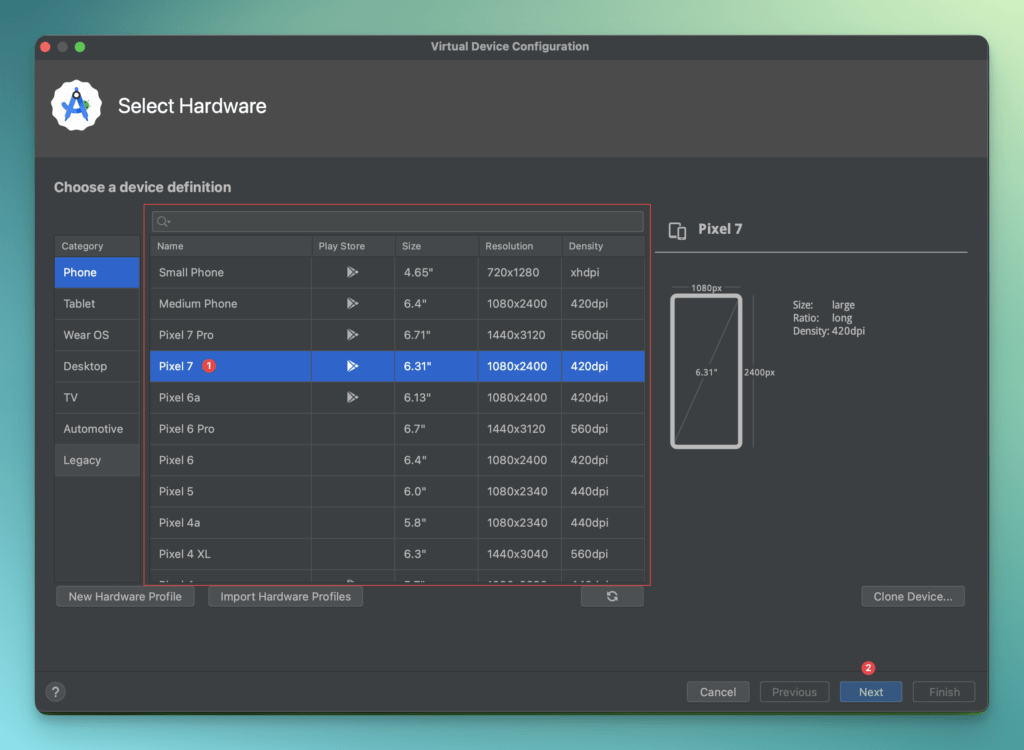Click the 6.71" size cell
1024x750 pixels.
[437, 335]
